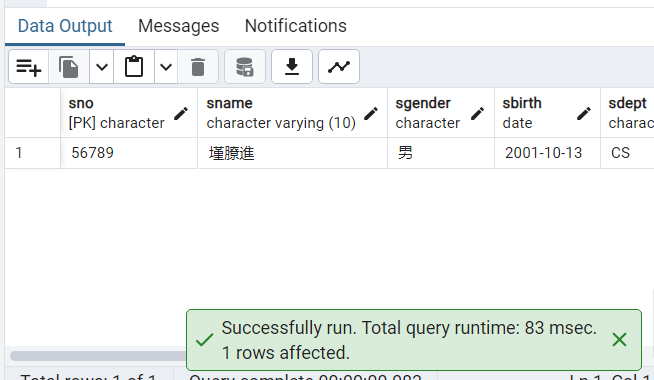Image resolution: width=654 pixels, height=380 pixels.
Task: Expand the copy options dropdown arrow
Action: tap(102, 67)
